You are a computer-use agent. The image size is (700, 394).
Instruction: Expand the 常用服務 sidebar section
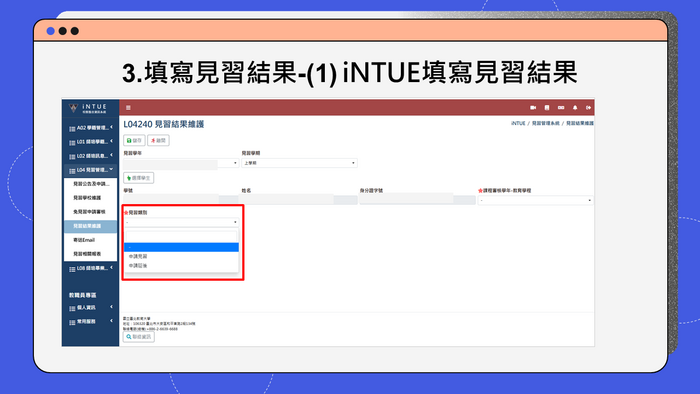click(x=91, y=322)
